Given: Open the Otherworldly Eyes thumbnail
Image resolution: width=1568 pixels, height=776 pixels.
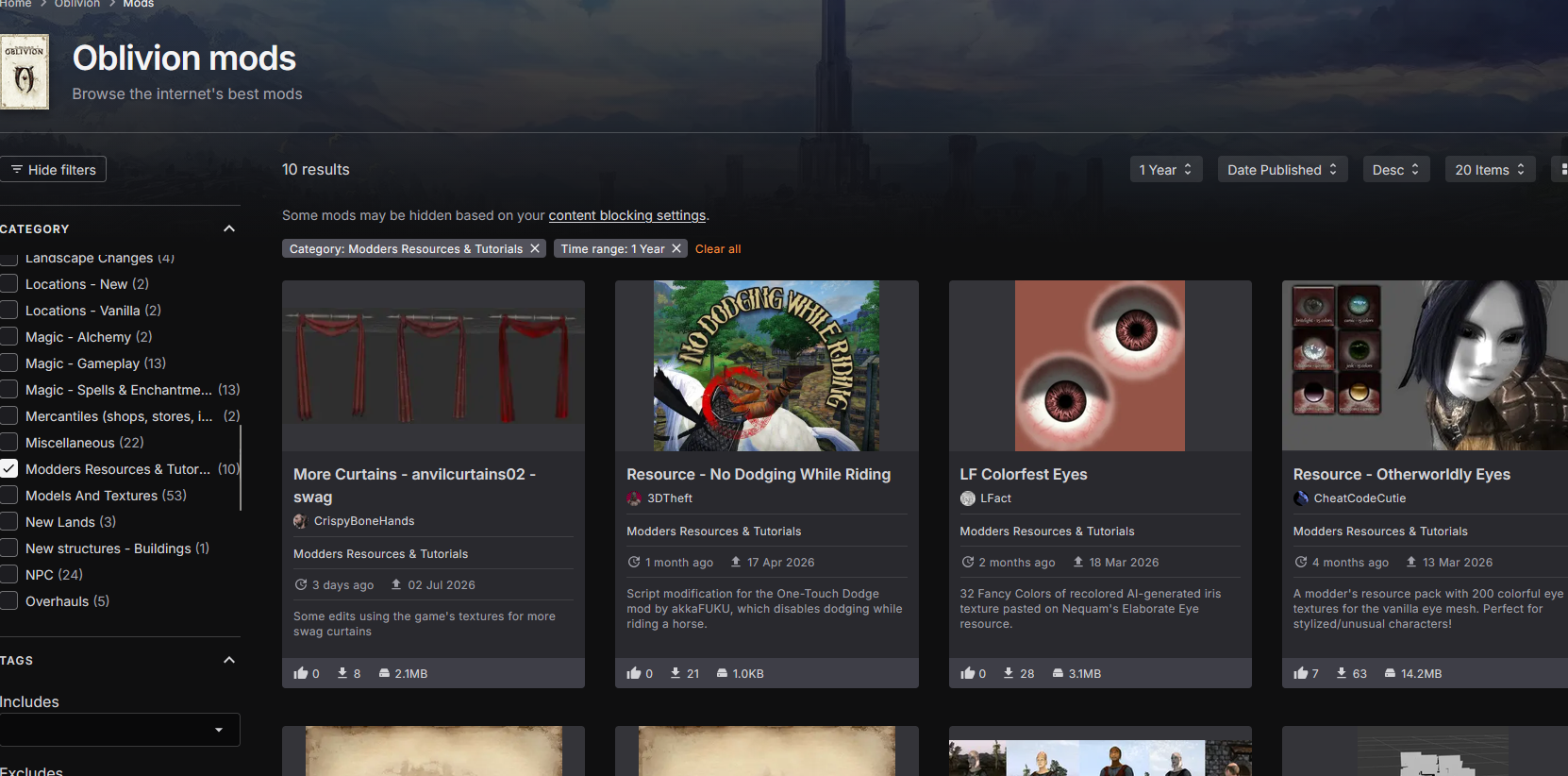Looking at the screenshot, I should click(1425, 365).
